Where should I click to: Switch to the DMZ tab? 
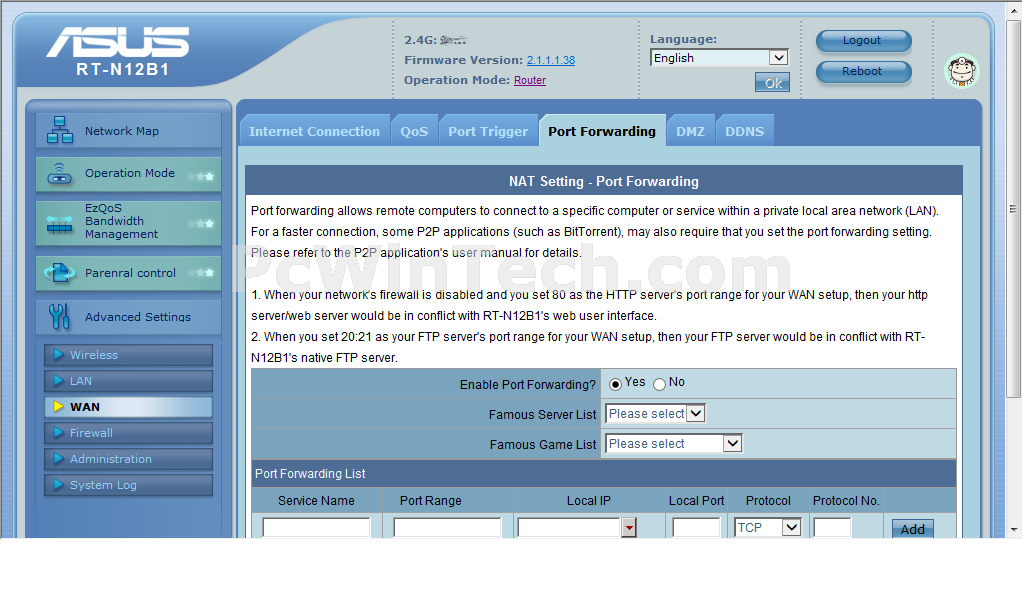coord(690,131)
